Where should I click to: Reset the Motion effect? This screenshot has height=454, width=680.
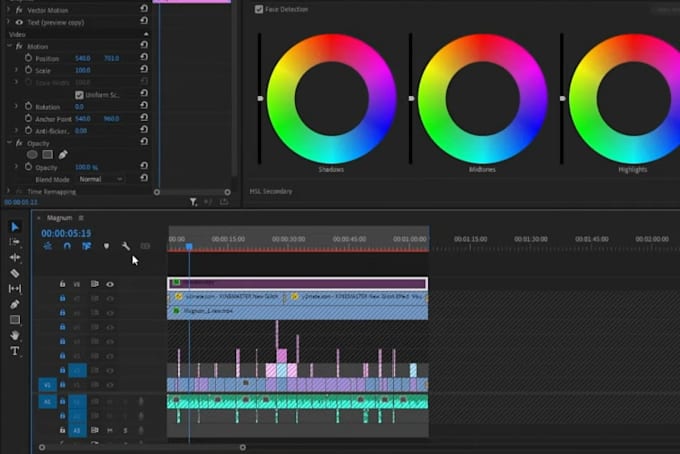coord(144,45)
